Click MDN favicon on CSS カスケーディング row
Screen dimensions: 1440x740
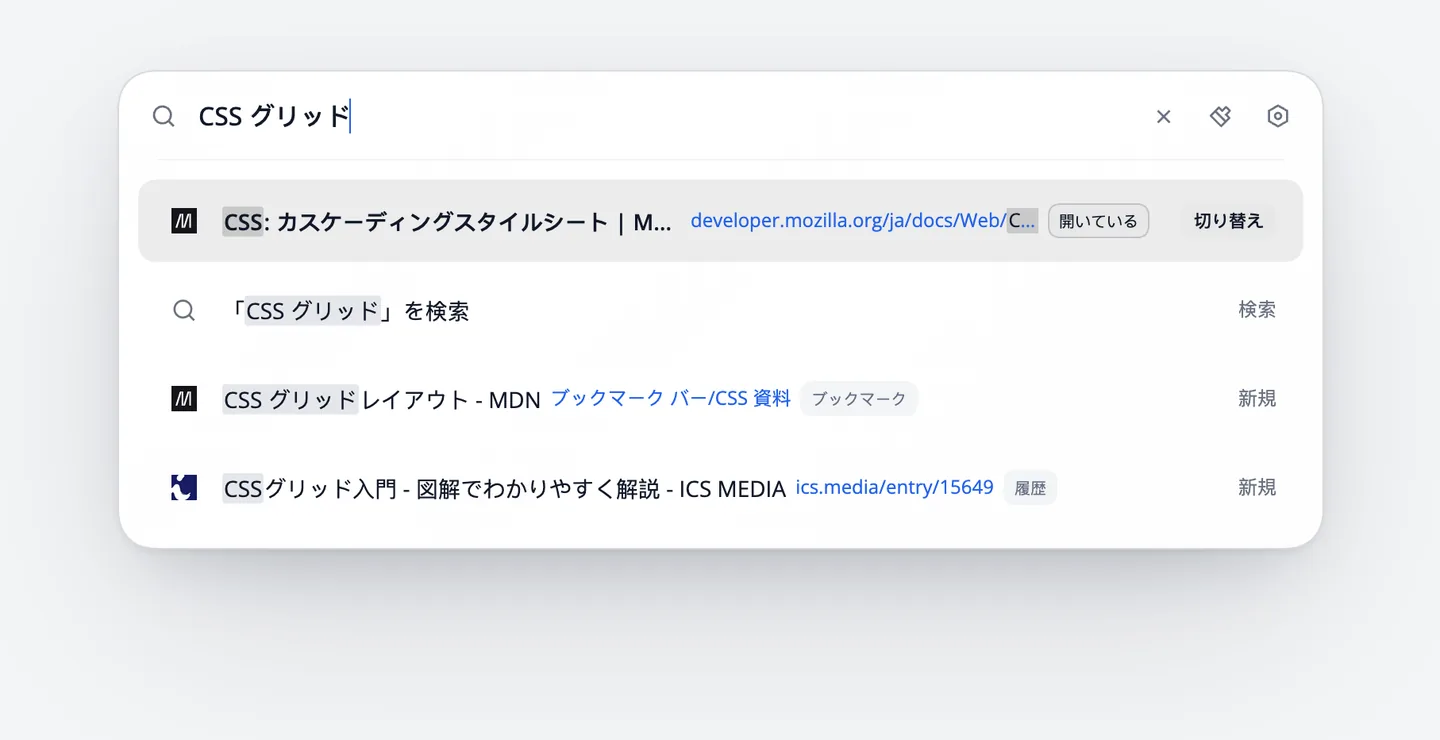[184, 221]
